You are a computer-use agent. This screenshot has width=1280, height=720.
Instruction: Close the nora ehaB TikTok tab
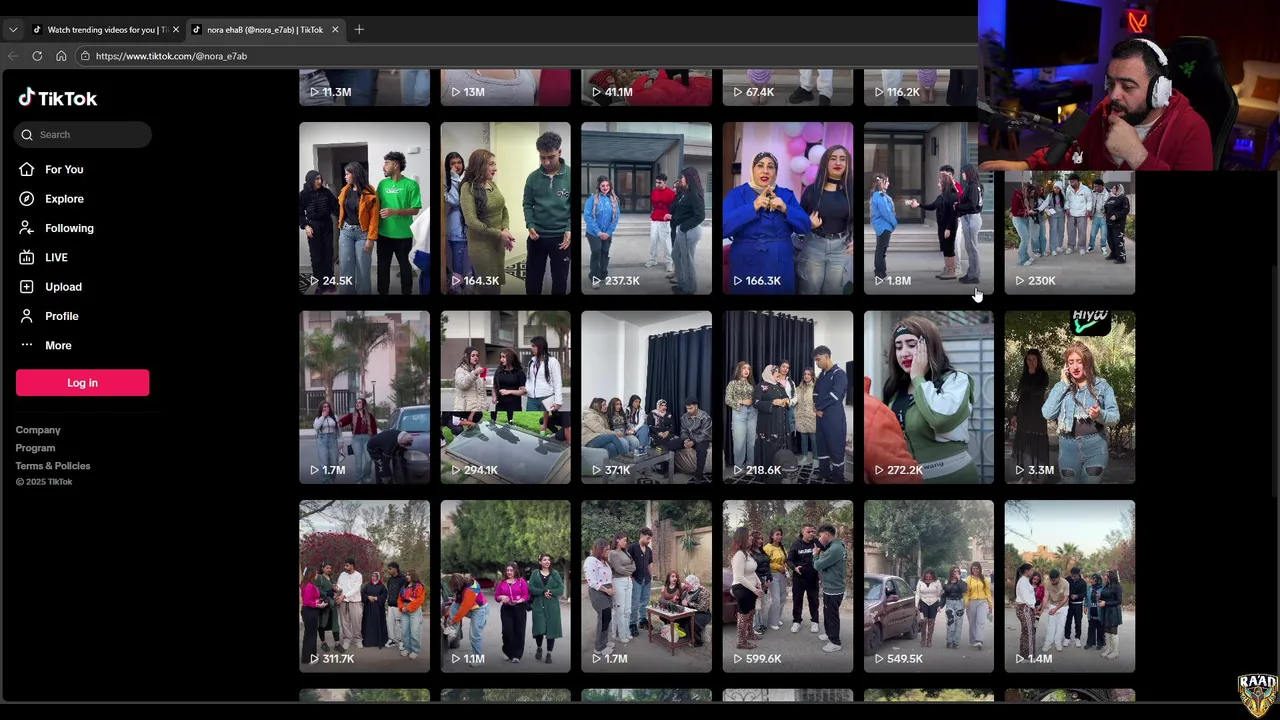[335, 30]
